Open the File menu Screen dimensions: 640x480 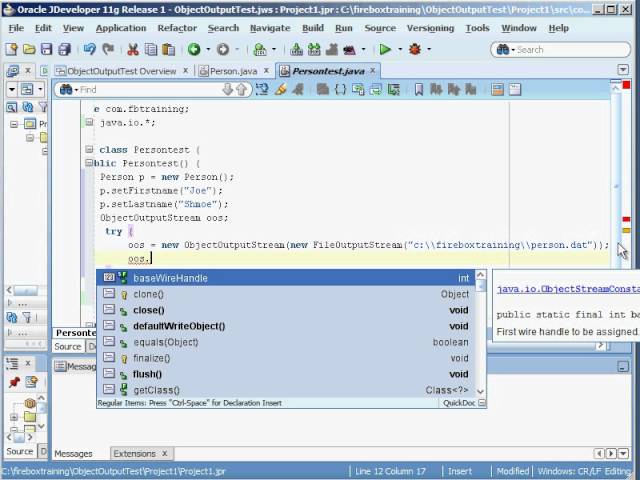(16, 28)
